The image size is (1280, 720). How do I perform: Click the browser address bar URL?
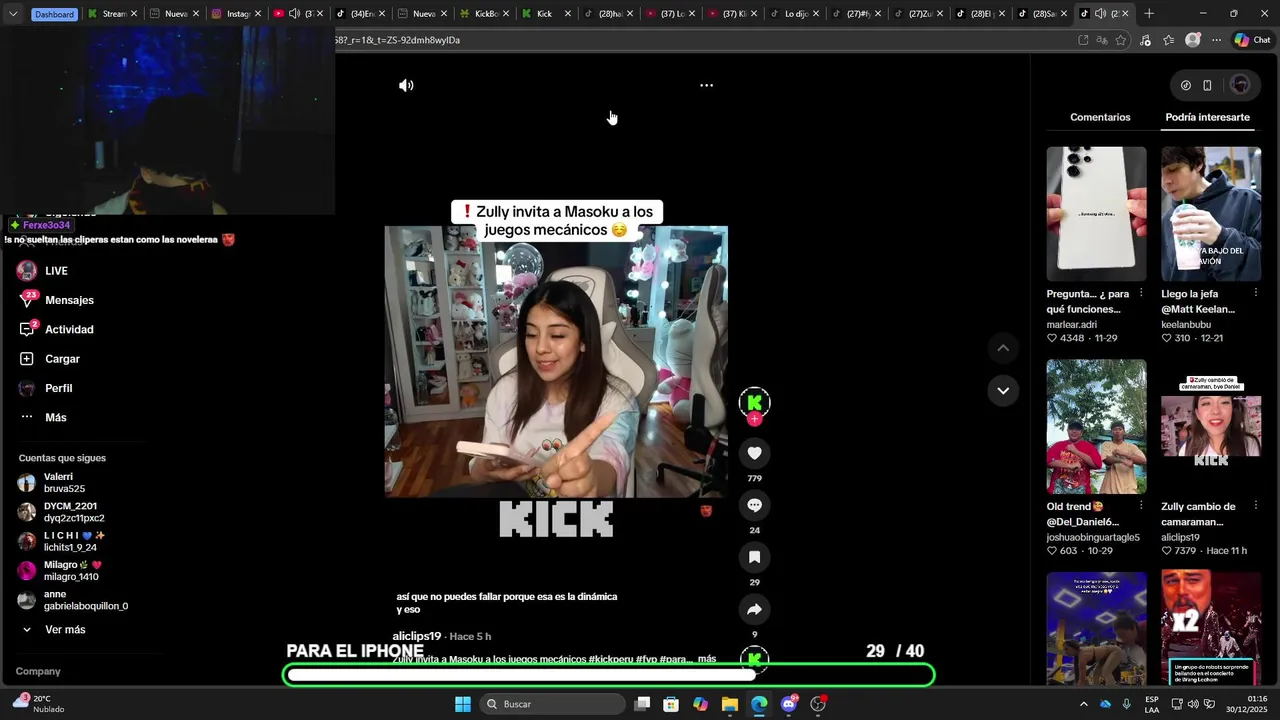(398, 40)
